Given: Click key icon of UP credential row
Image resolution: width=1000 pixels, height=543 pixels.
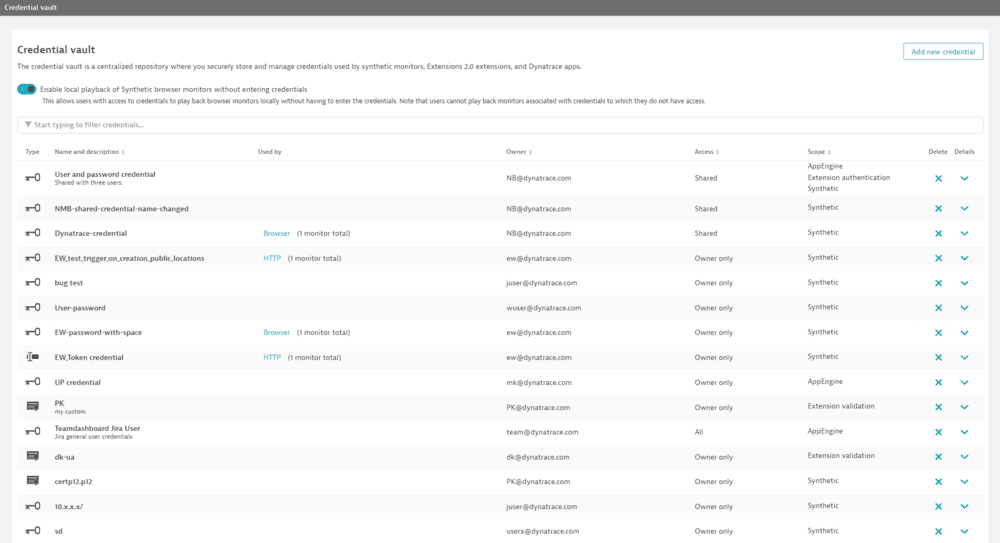Looking at the screenshot, I should click(x=33, y=382).
